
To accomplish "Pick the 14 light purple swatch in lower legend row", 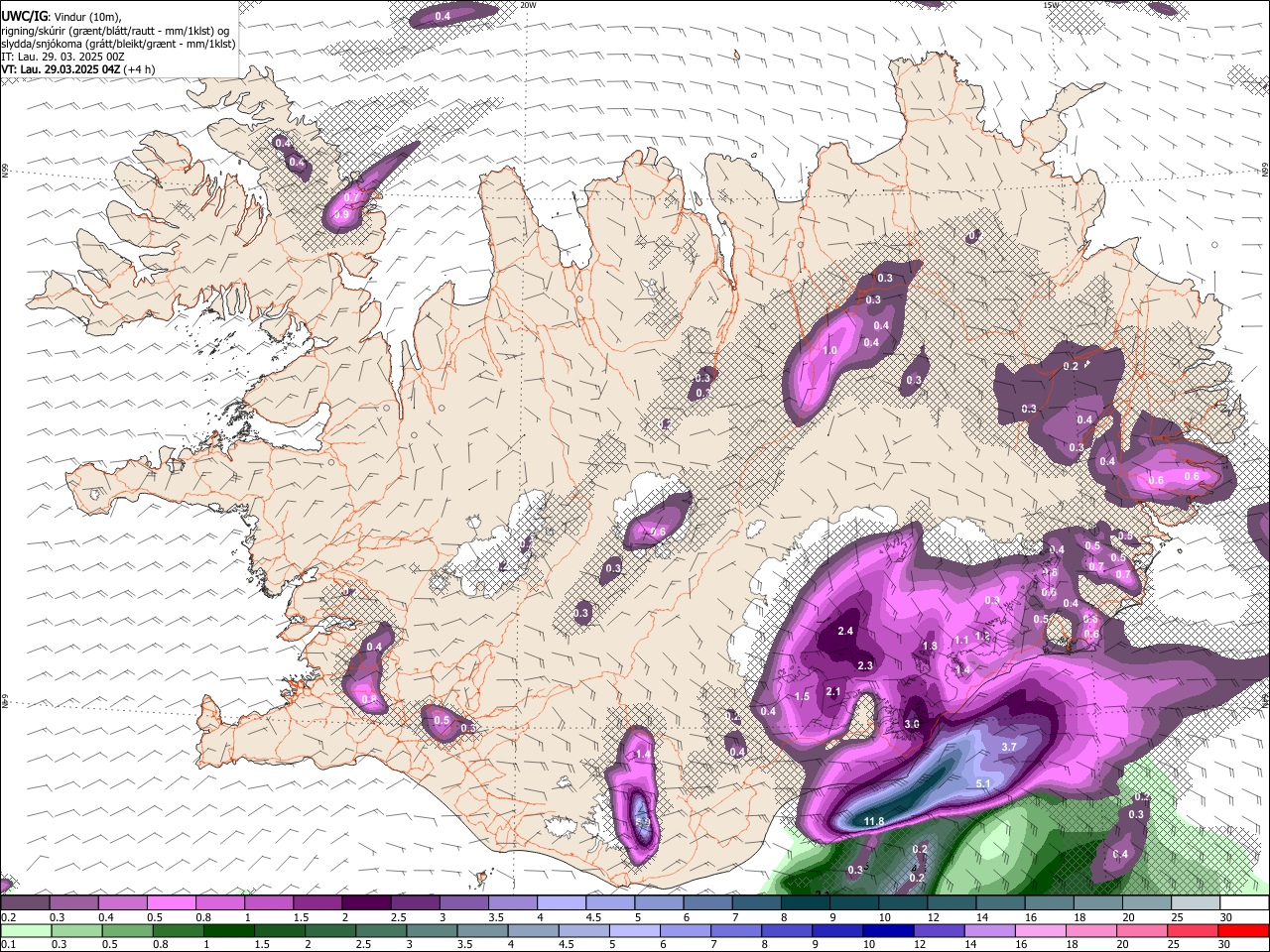I will pyautogui.click(x=988, y=930).
